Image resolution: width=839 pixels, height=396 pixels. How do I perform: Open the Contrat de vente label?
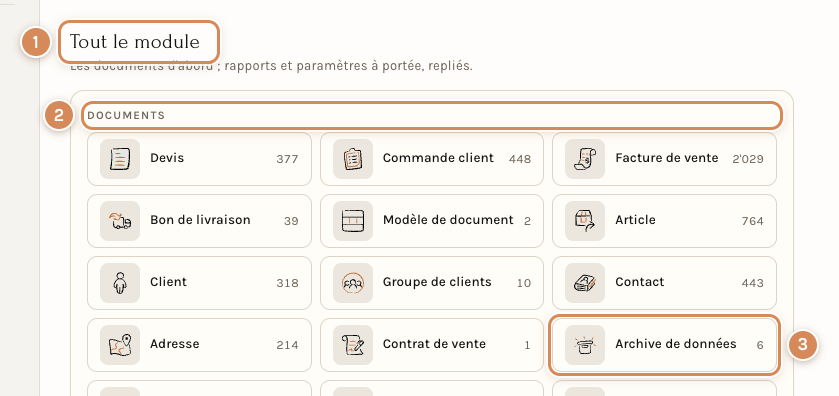pos(434,344)
